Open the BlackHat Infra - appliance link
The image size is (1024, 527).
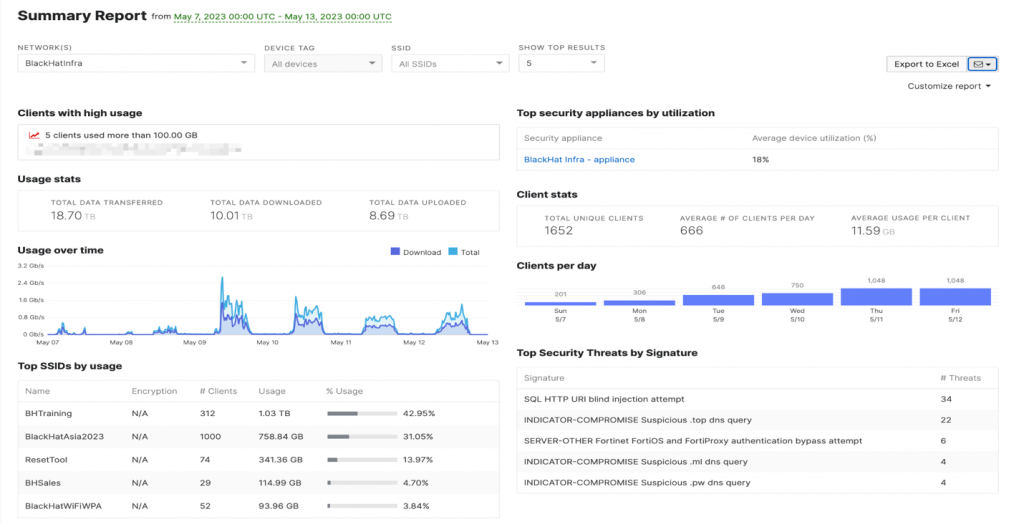(579, 159)
